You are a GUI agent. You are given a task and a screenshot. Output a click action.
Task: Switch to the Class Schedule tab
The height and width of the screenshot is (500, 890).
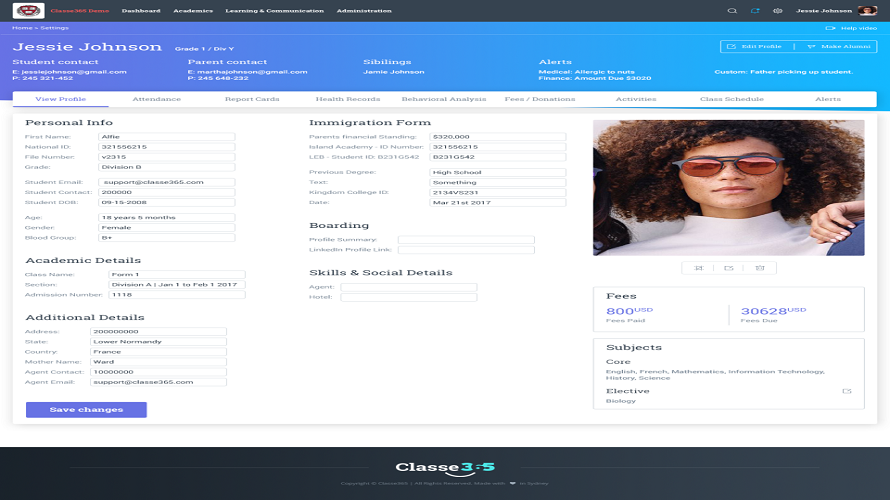[732, 99]
